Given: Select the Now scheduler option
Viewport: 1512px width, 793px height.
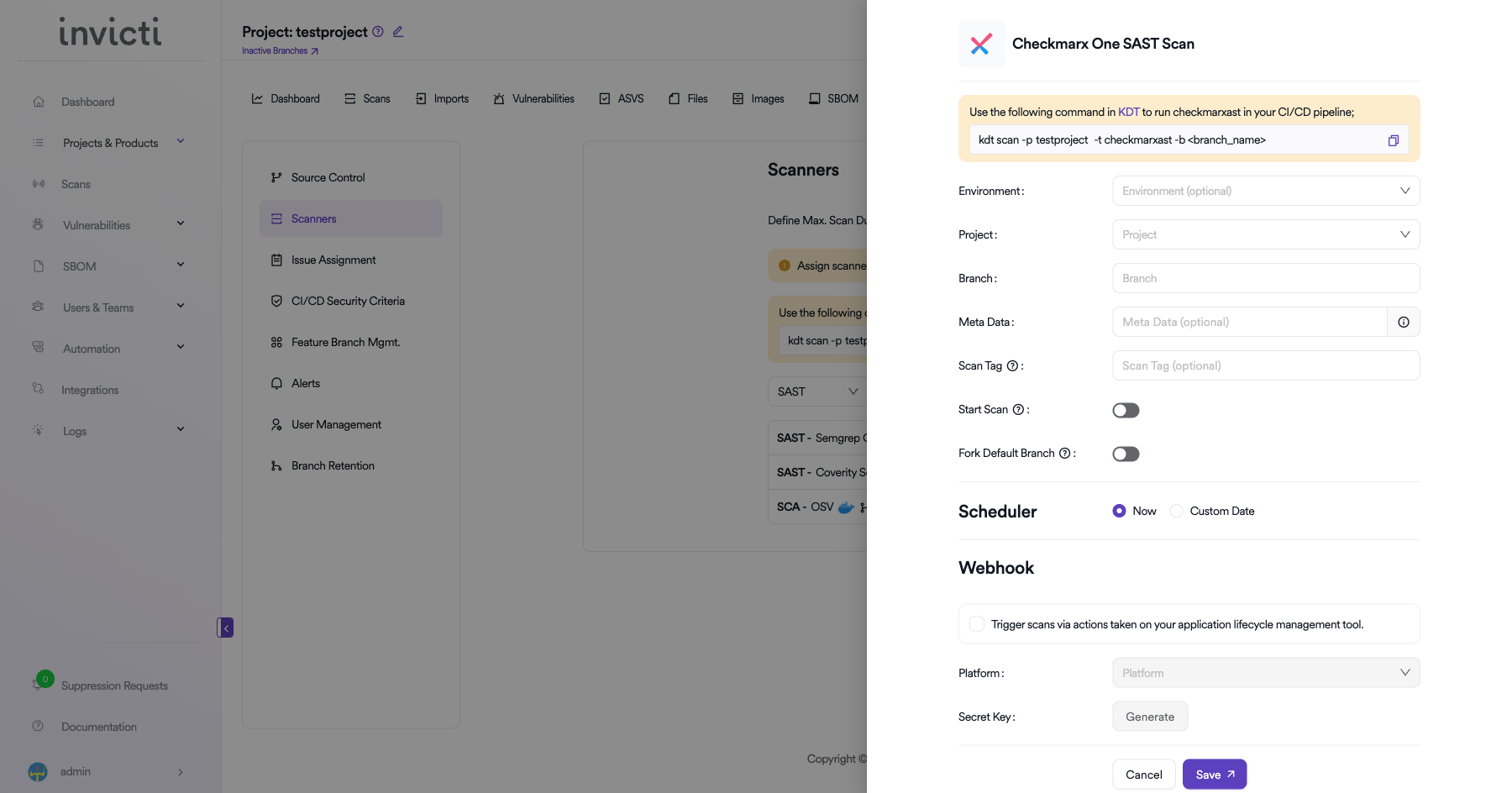Looking at the screenshot, I should [x=1119, y=511].
